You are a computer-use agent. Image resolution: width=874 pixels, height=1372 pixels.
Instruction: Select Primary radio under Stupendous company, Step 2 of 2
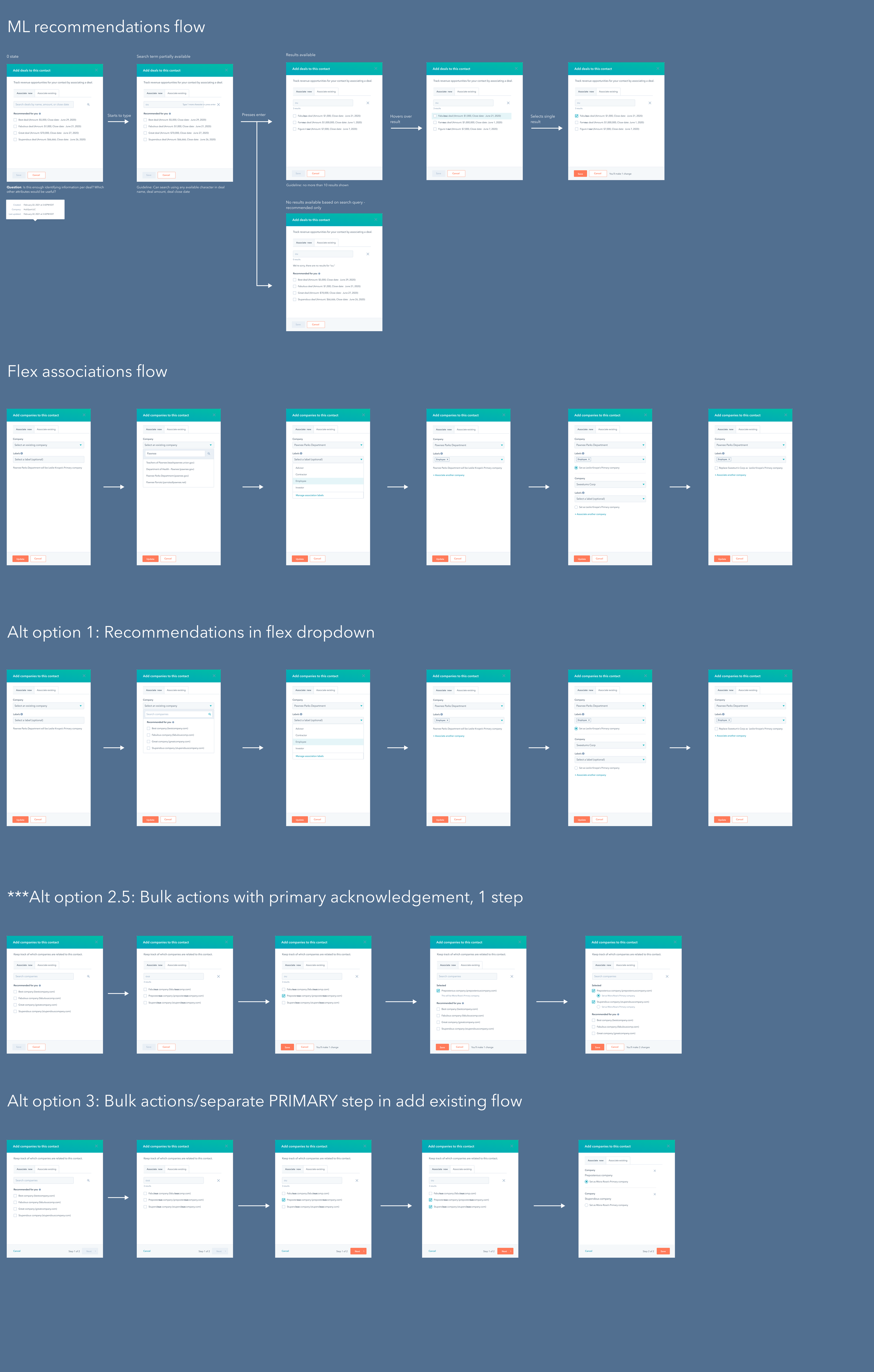coord(587,1205)
